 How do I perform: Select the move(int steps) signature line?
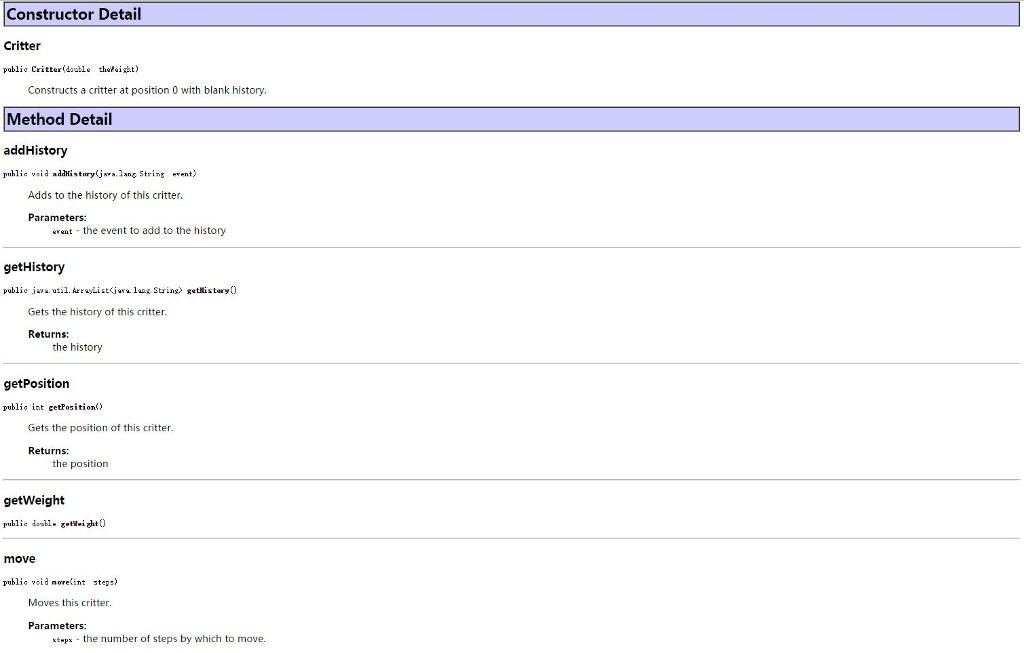[60, 582]
